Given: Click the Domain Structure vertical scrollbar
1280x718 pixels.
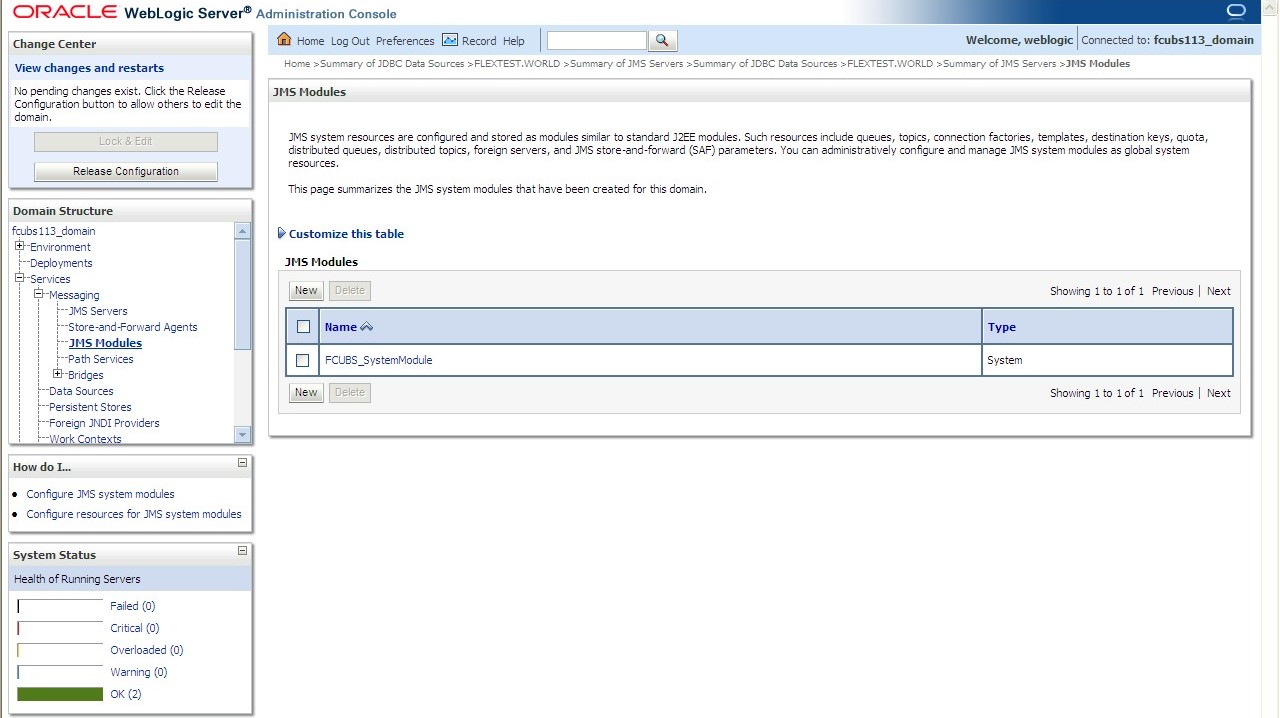Looking at the screenshot, I should click(242, 334).
